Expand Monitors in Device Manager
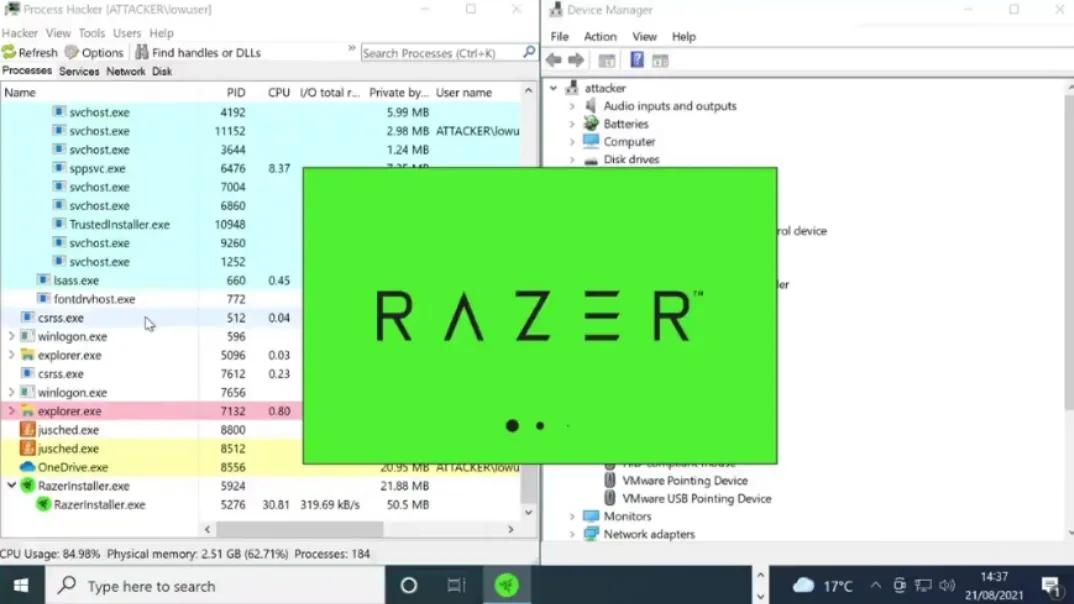The height and width of the screenshot is (604, 1074). click(x=570, y=516)
